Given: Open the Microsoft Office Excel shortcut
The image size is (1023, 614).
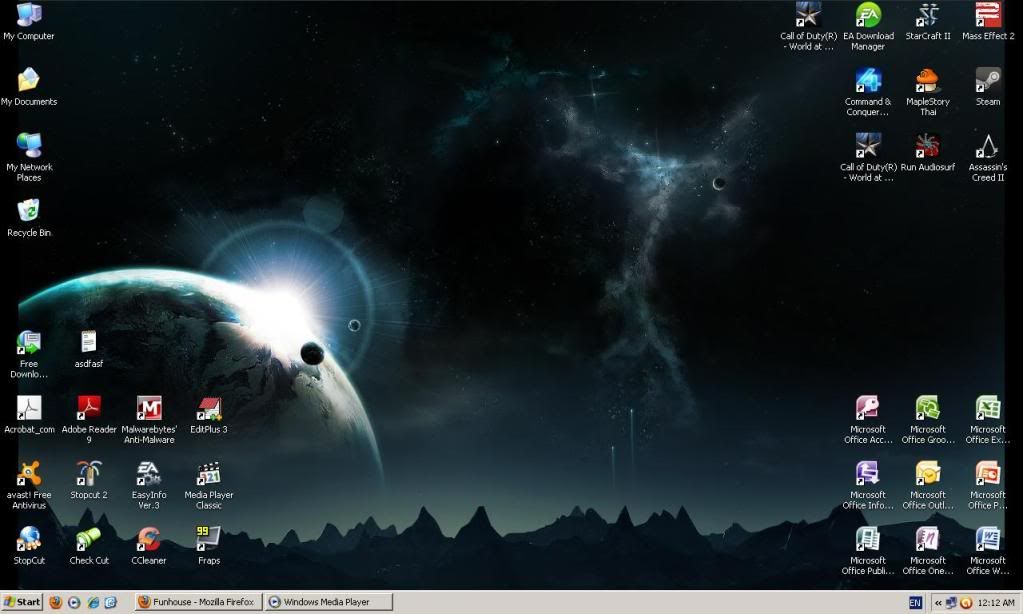Looking at the screenshot, I should point(988,408).
